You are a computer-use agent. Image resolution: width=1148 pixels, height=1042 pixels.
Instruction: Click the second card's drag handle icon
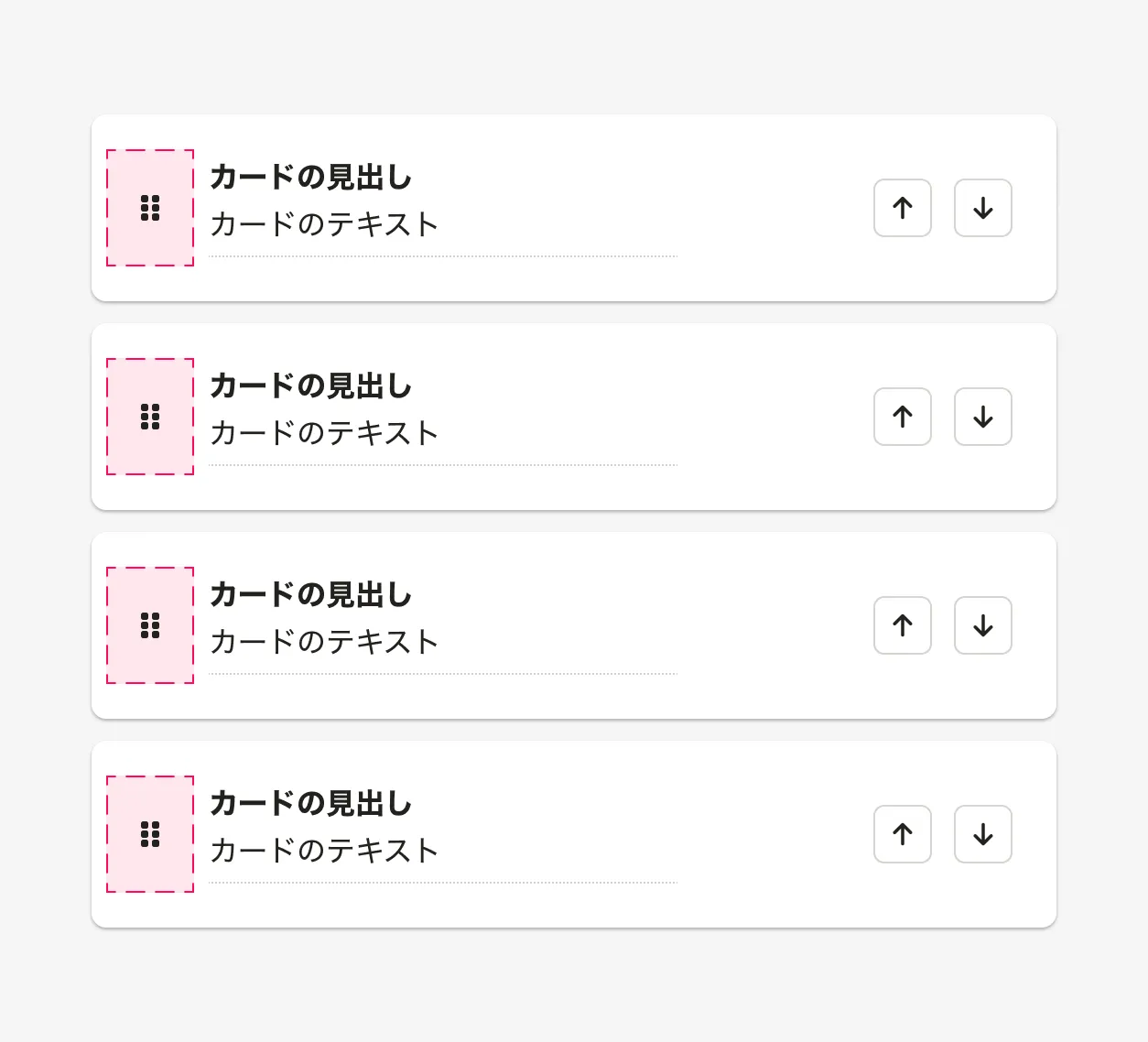[x=150, y=417]
